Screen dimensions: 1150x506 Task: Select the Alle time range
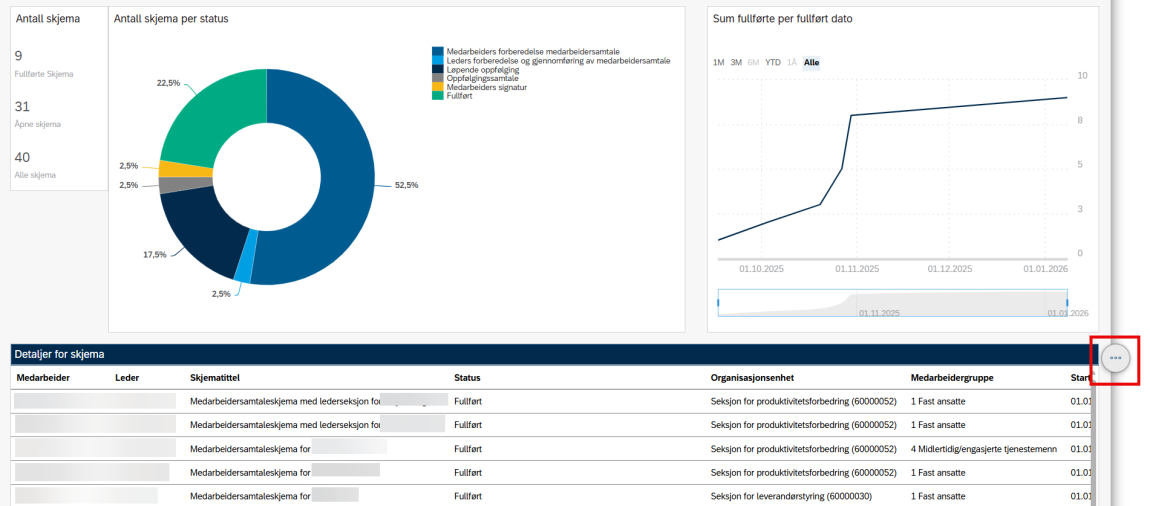[811, 62]
